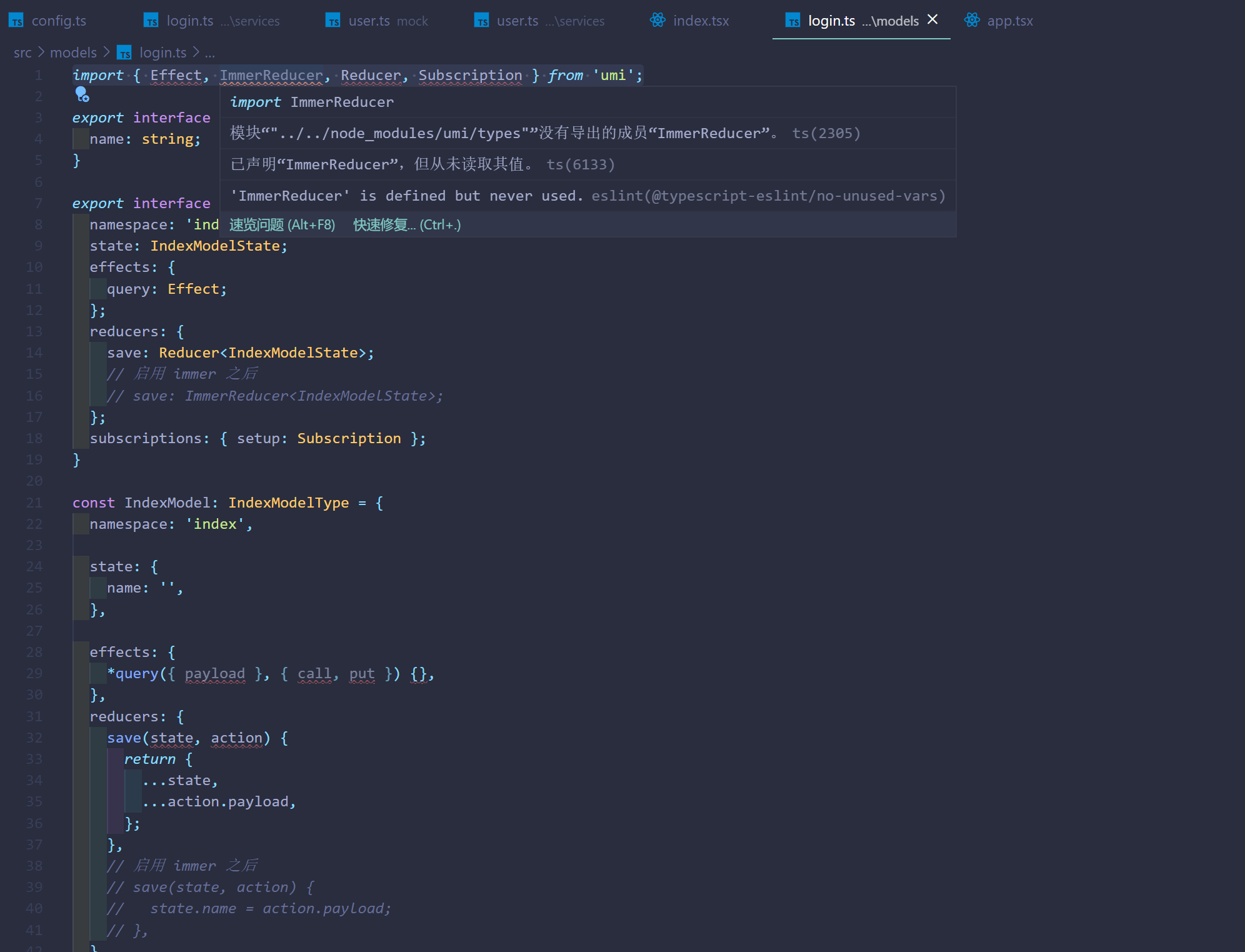Click the React icon on the index.tsx tab
Screen dimensions: 1245x952
coord(657,20)
